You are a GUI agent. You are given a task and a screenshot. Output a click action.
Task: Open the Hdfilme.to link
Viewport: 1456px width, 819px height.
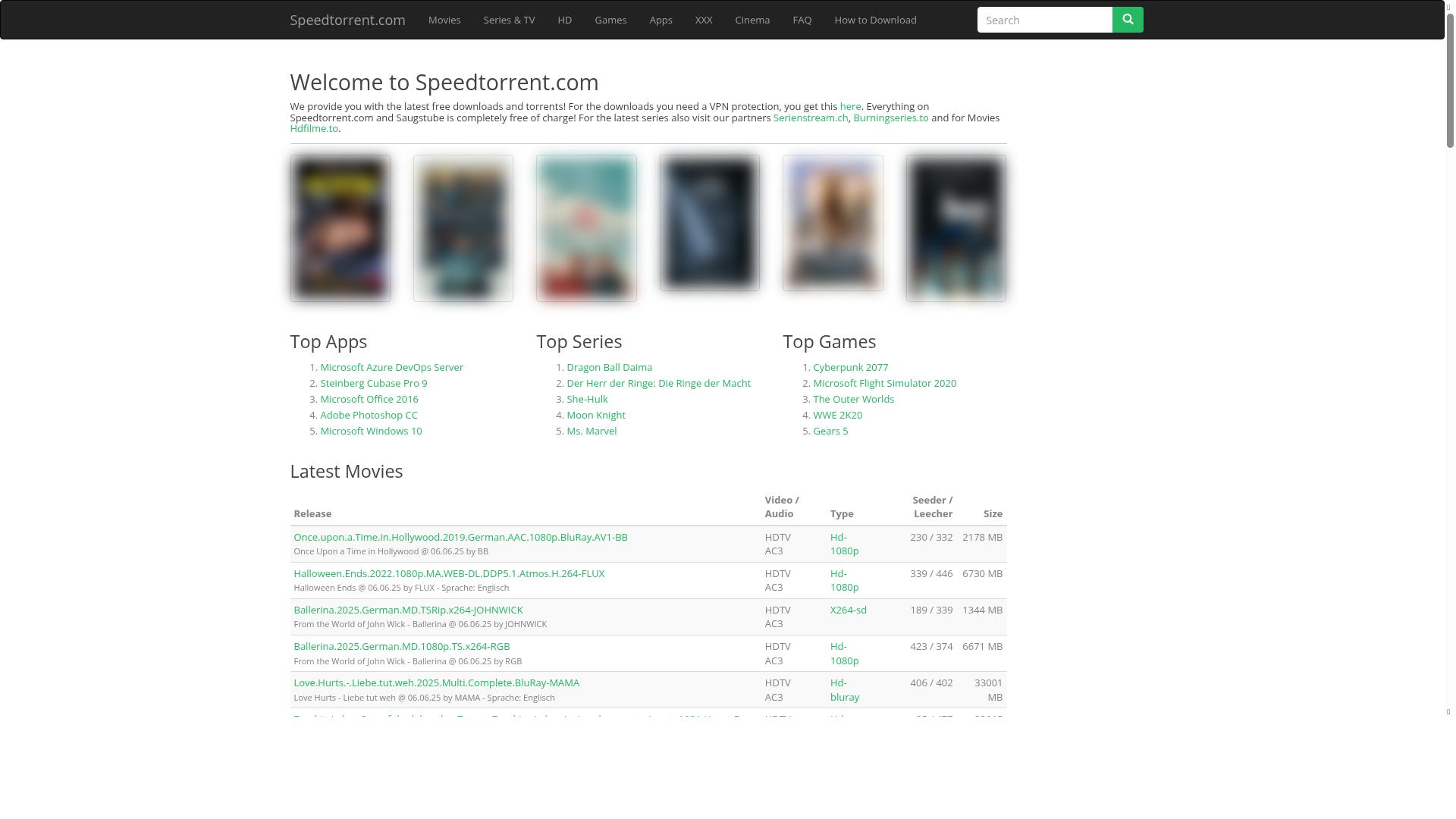[313, 129]
